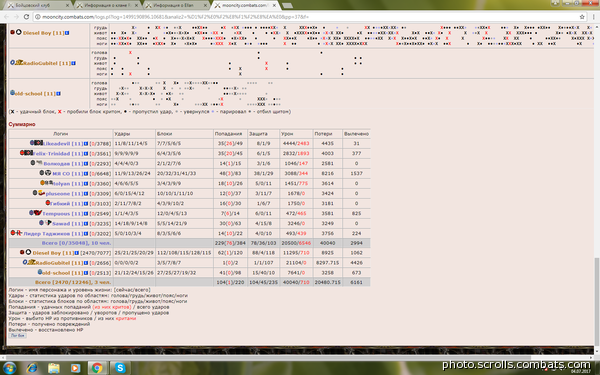
Task: Click the vertical page scrollbar thumb
Action: pos(597,301)
